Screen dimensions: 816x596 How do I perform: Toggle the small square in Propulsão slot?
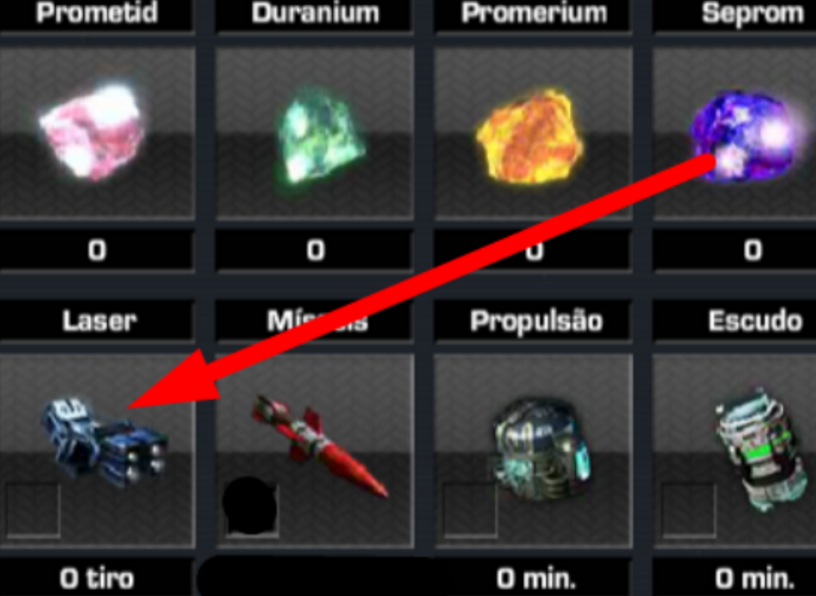coord(470,510)
